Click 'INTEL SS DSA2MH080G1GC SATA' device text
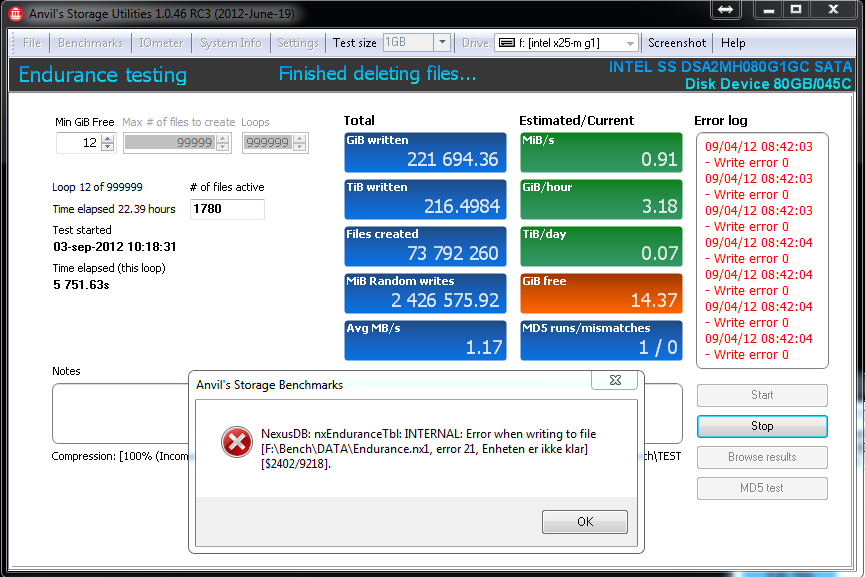This screenshot has width=865, height=577. 730,67
